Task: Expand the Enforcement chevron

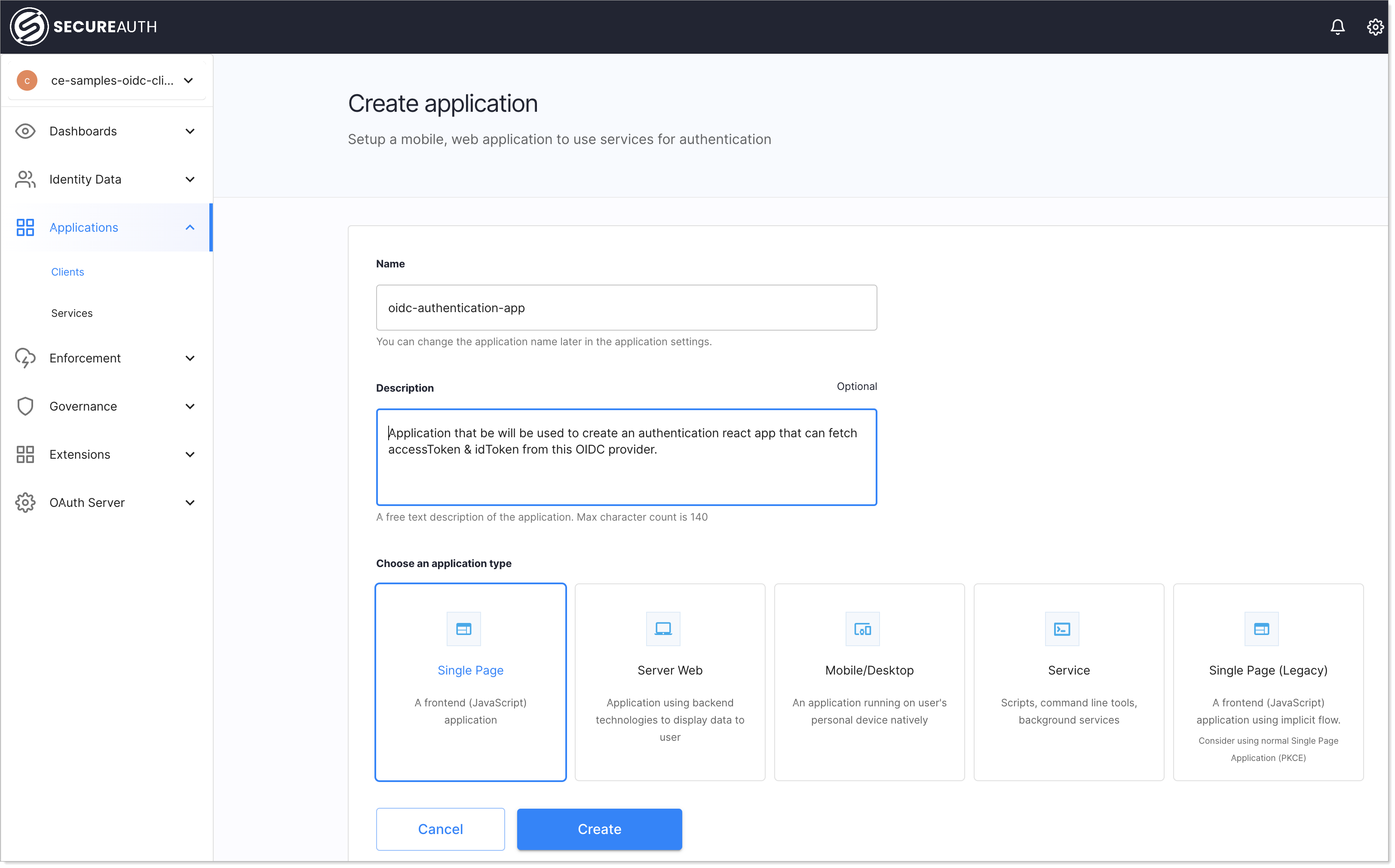Action: (x=190, y=358)
